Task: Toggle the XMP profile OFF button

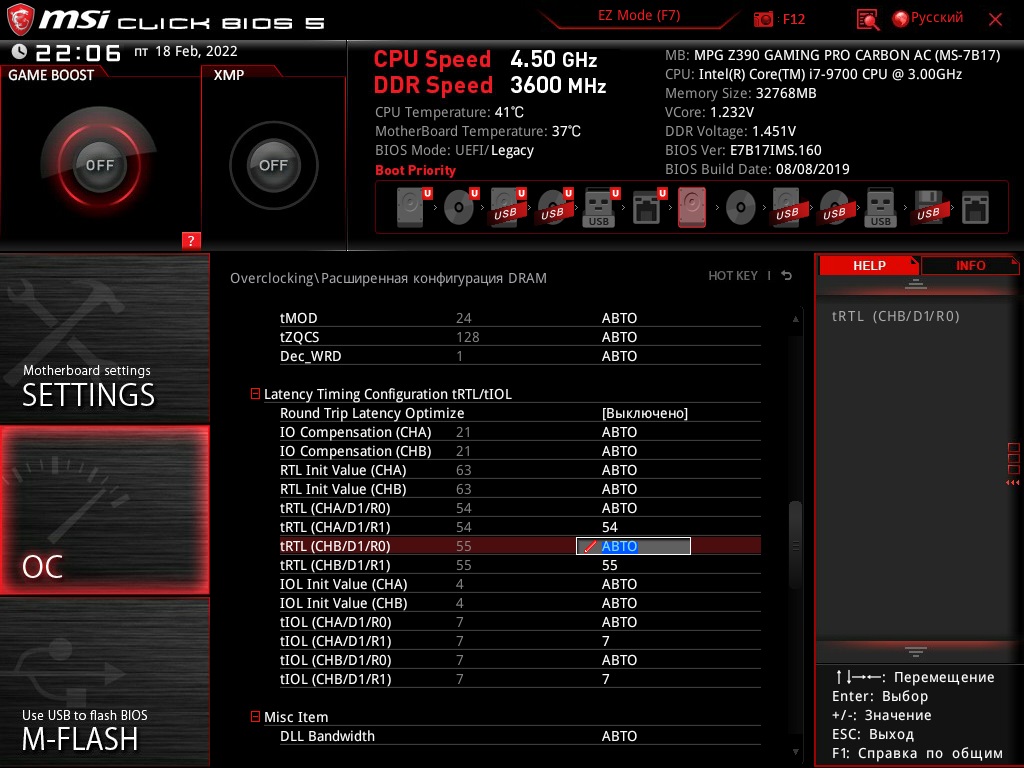Action: click(x=273, y=165)
